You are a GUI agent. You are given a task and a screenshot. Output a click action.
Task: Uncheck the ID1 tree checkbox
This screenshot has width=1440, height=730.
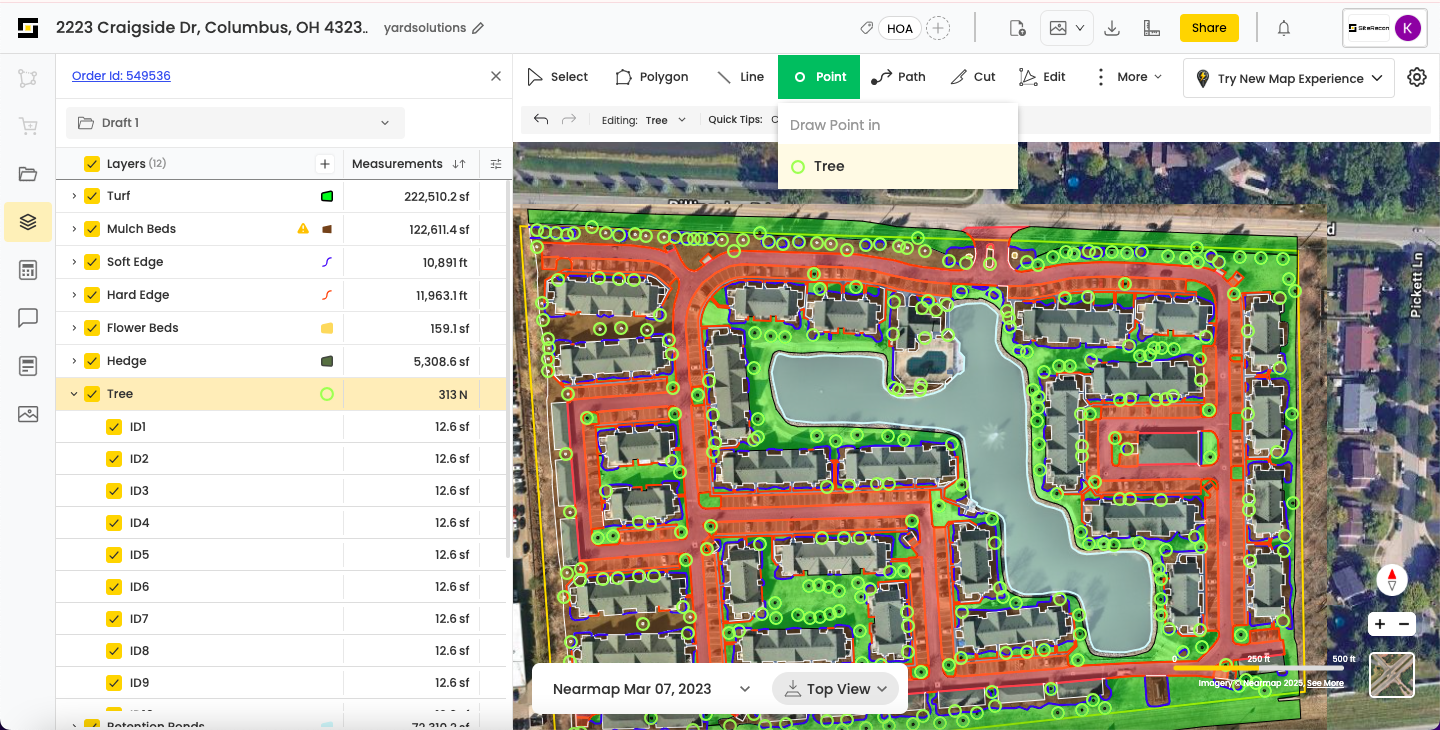point(114,427)
